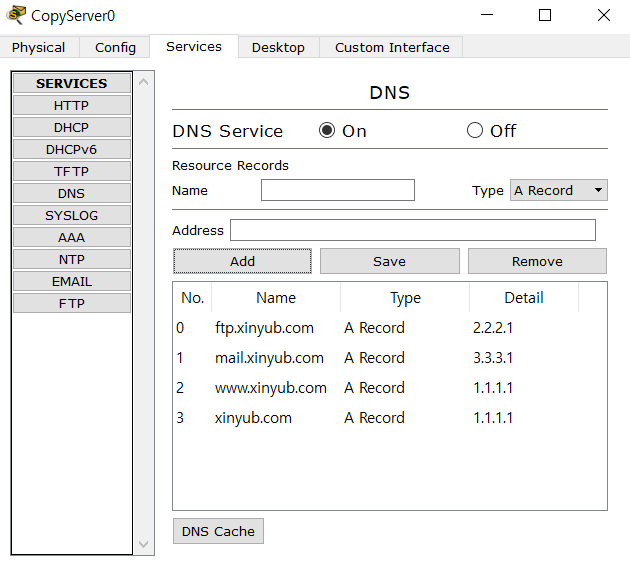Image resolution: width=630 pixels, height=568 pixels.
Task: Select the DNS service in sidebar
Action: click(x=72, y=194)
